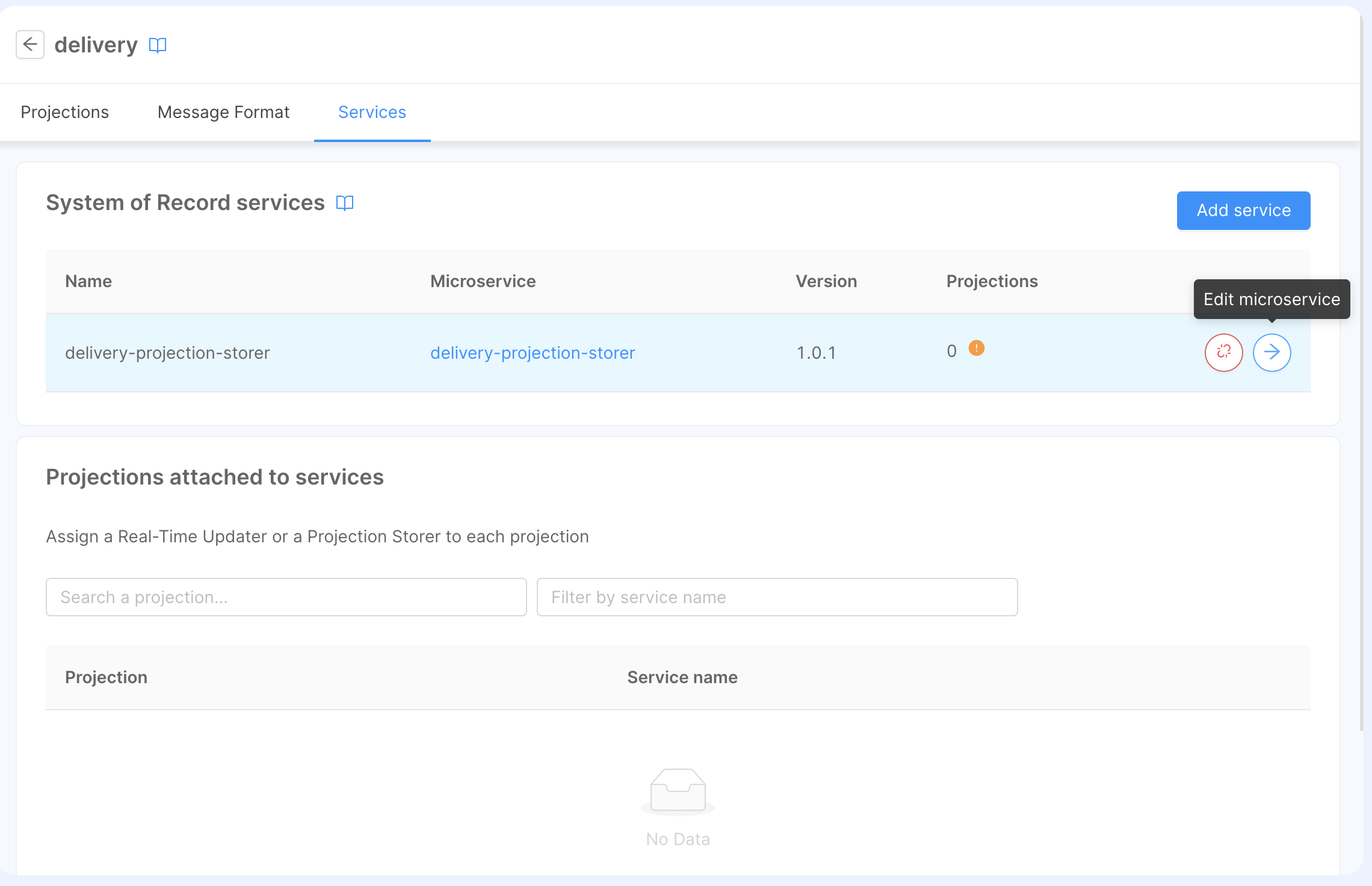Open the Filter by service name box
Viewport: 1372px width, 886px height.
tap(777, 597)
